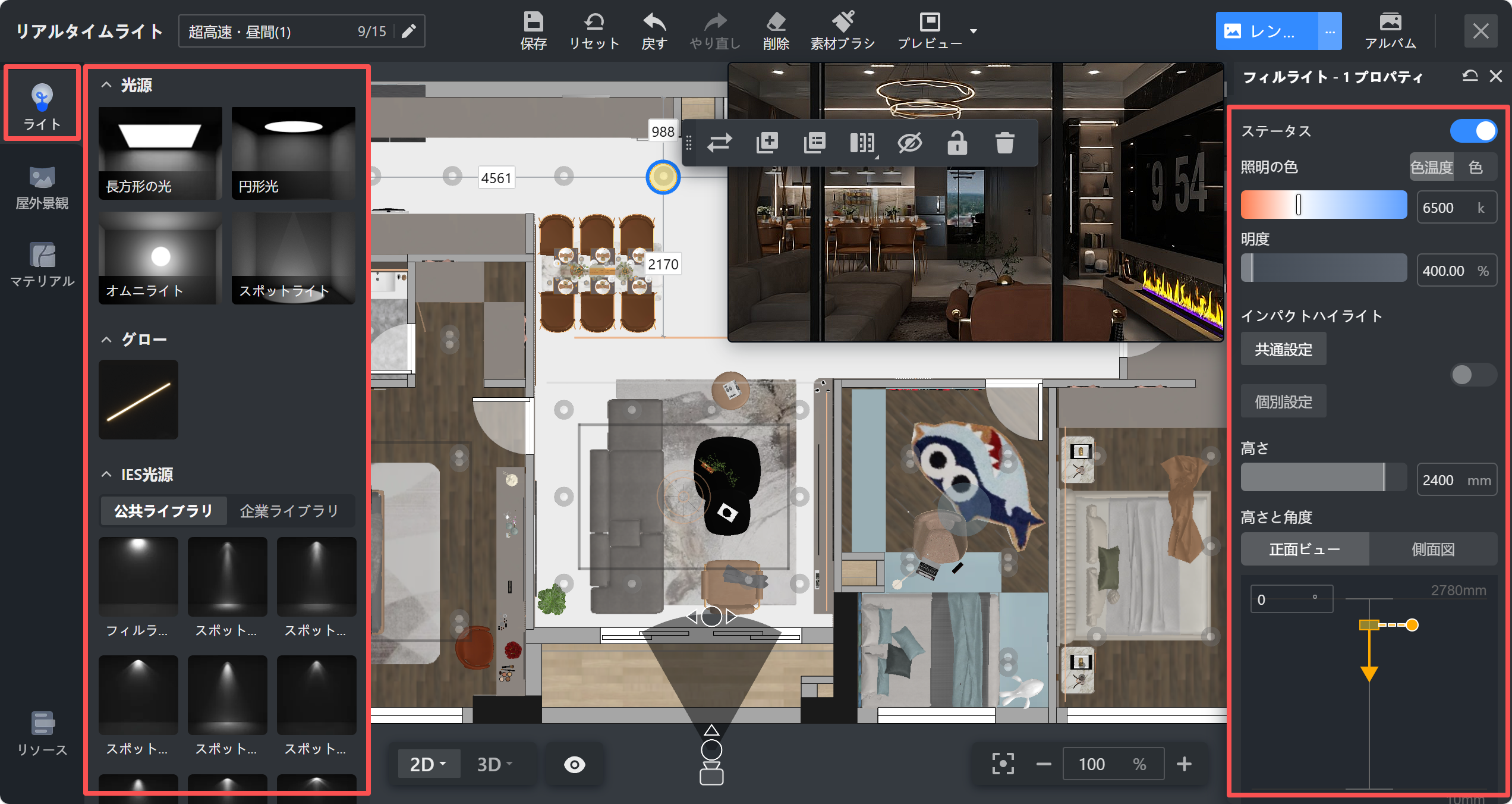1512x804 pixels.
Task: Select the 側面図 tab
Action: 1434,549
